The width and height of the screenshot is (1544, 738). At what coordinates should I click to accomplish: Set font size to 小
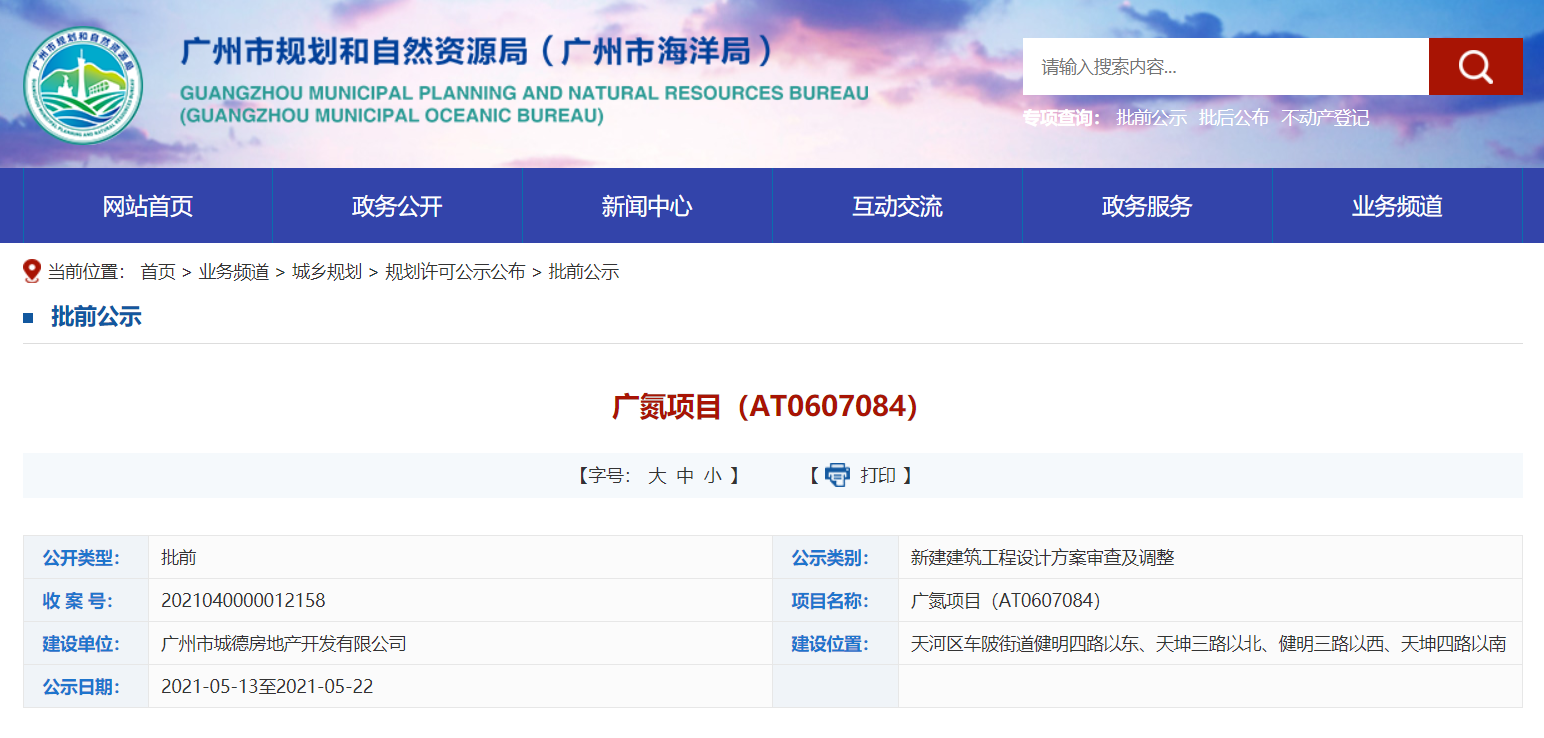pyautogui.click(x=712, y=476)
